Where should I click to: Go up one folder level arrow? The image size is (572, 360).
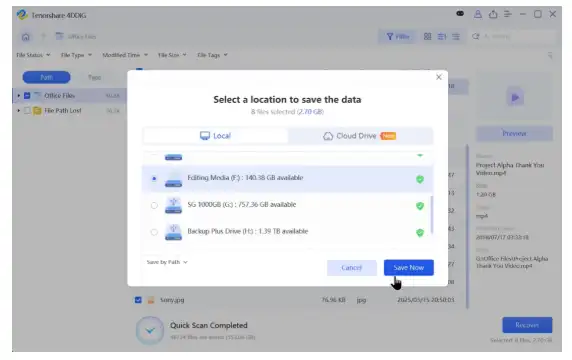43,36
